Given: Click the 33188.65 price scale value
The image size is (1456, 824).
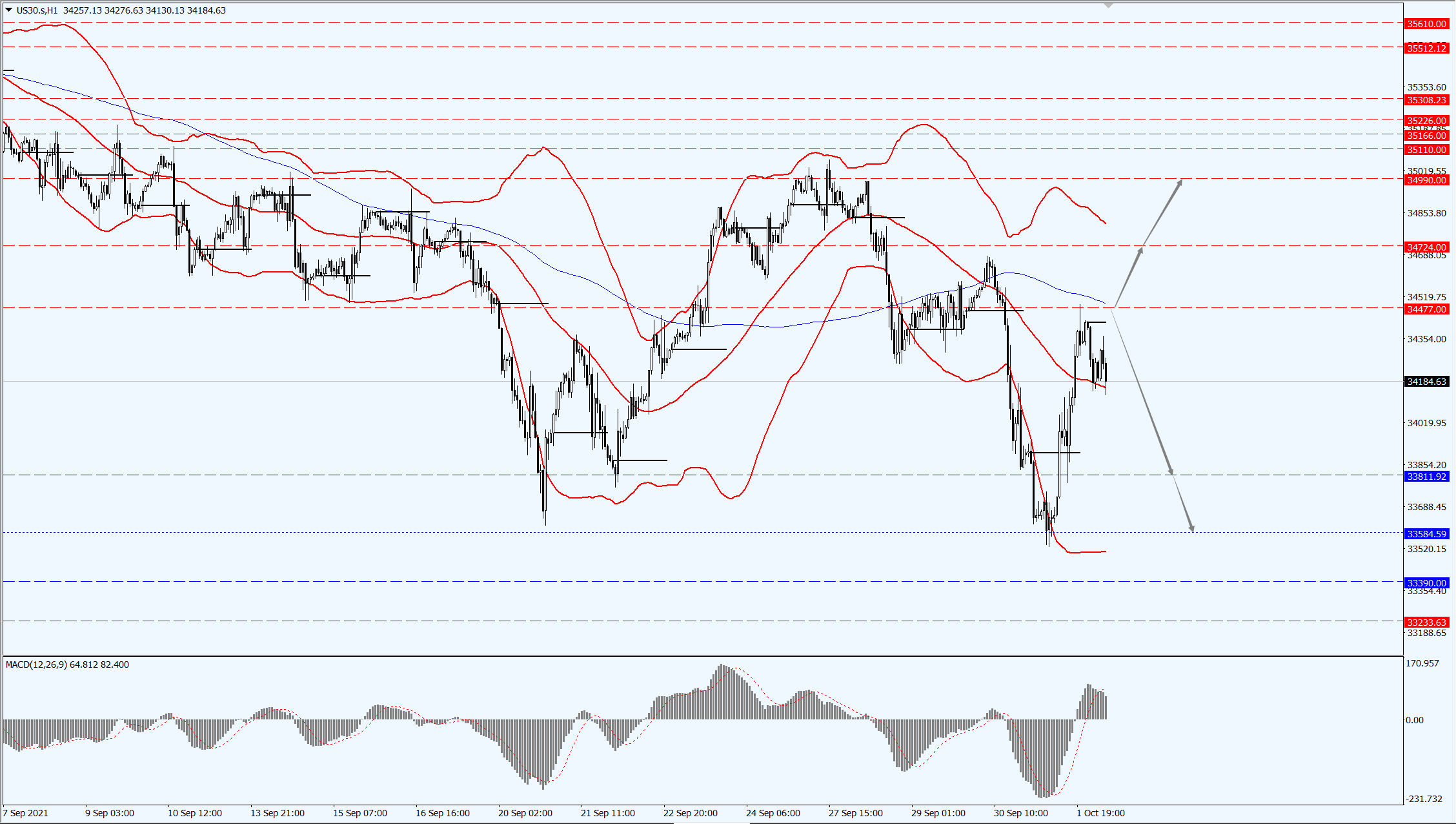Looking at the screenshot, I should 1427,633.
